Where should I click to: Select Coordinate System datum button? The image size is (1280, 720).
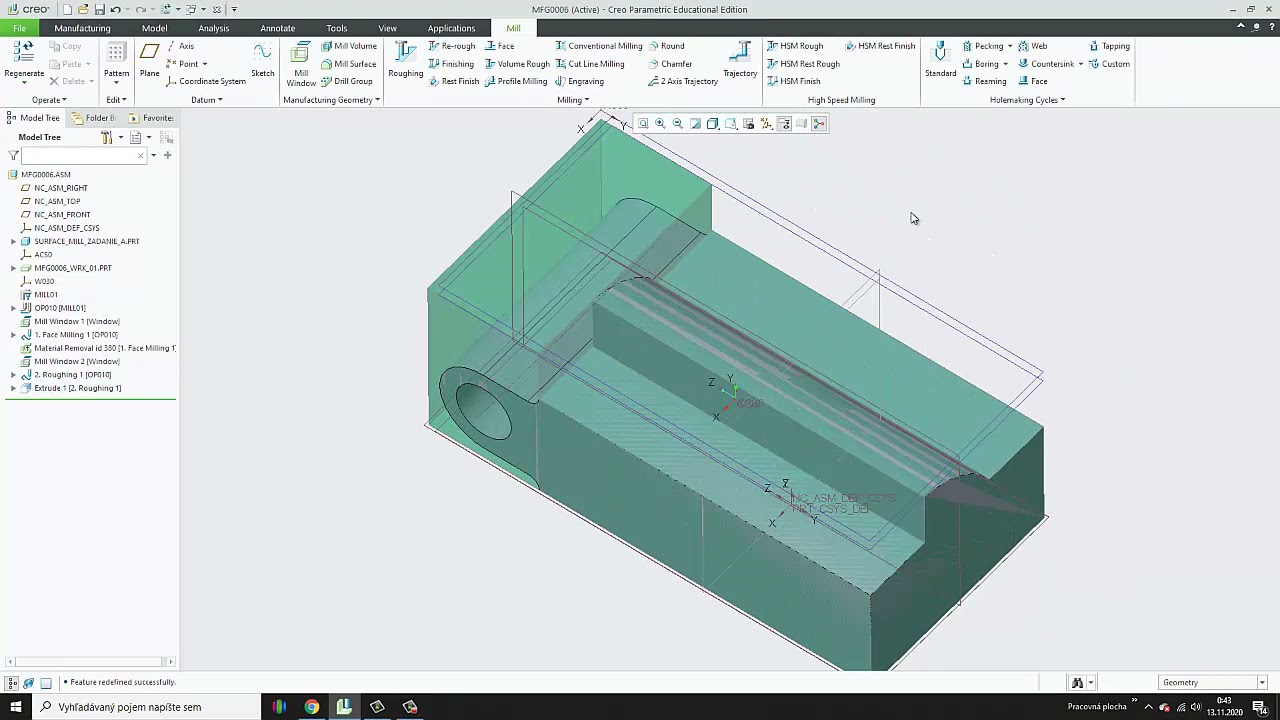coord(206,81)
